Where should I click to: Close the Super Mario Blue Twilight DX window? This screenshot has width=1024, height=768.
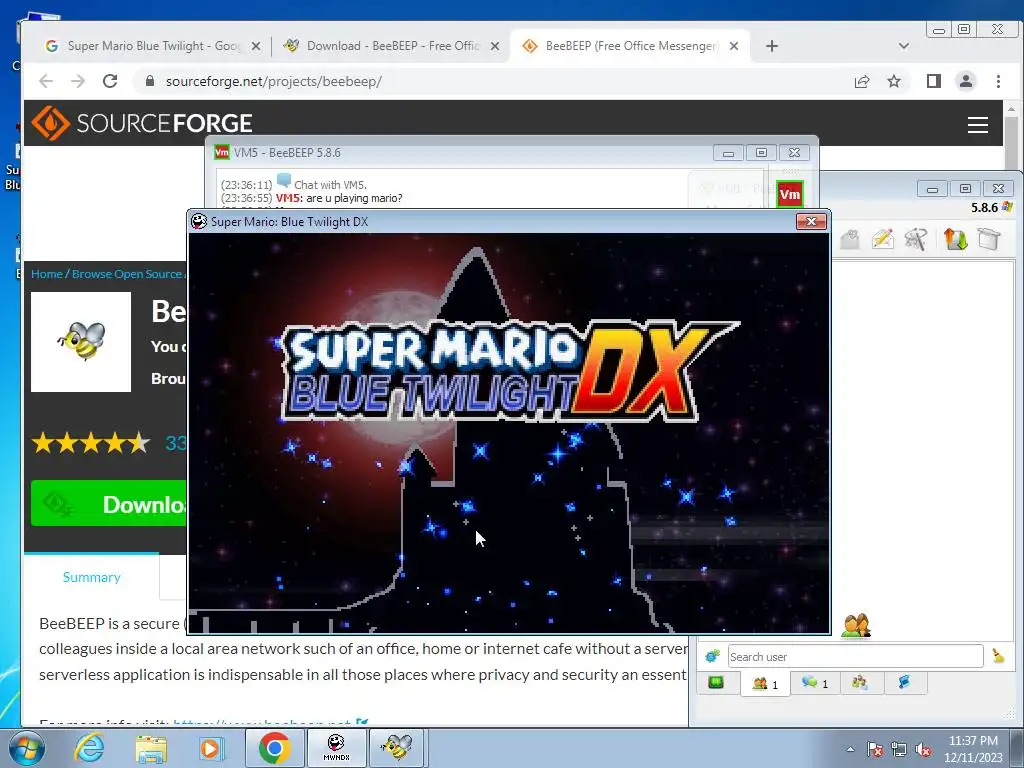pyautogui.click(x=811, y=222)
